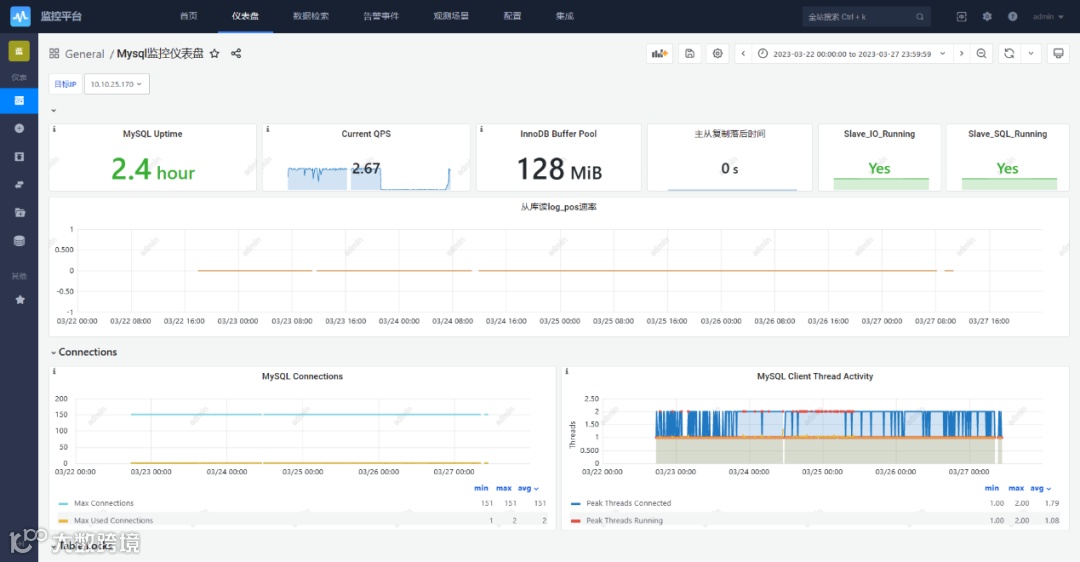Refresh the dashboard data

(1009, 54)
